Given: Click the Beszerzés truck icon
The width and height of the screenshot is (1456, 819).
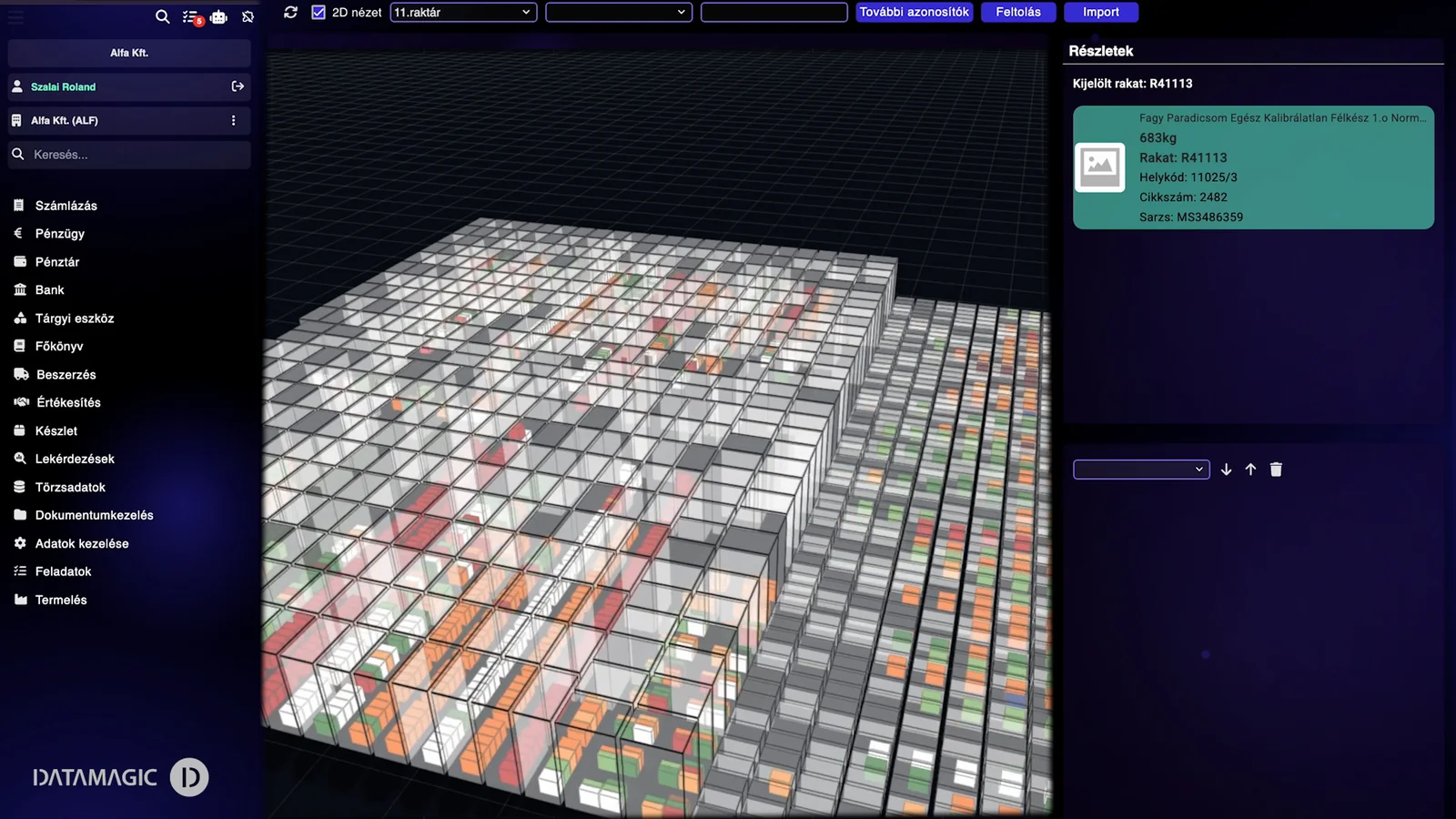Looking at the screenshot, I should 21,375.
